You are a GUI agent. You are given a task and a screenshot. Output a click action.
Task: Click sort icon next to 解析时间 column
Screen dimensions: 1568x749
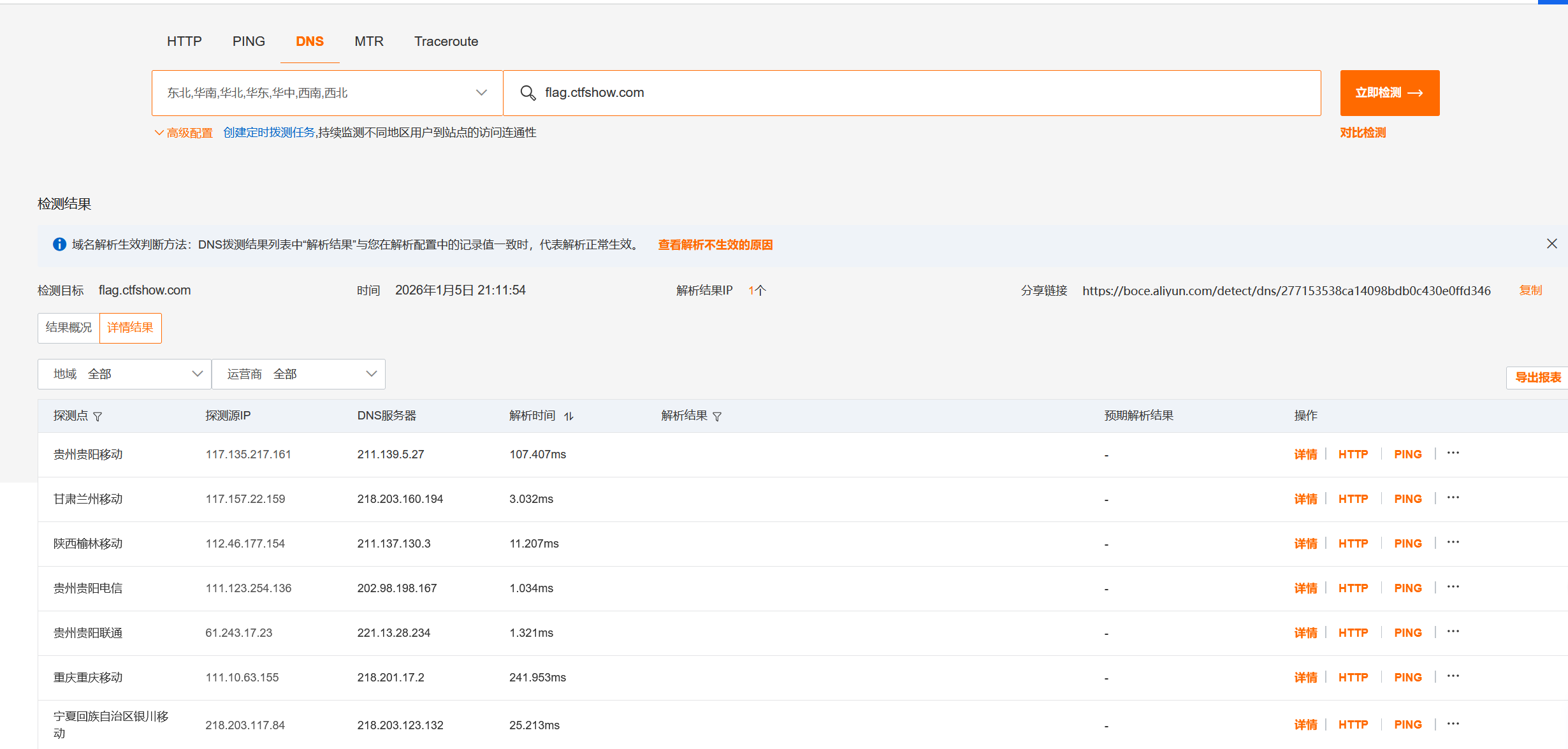click(x=569, y=416)
